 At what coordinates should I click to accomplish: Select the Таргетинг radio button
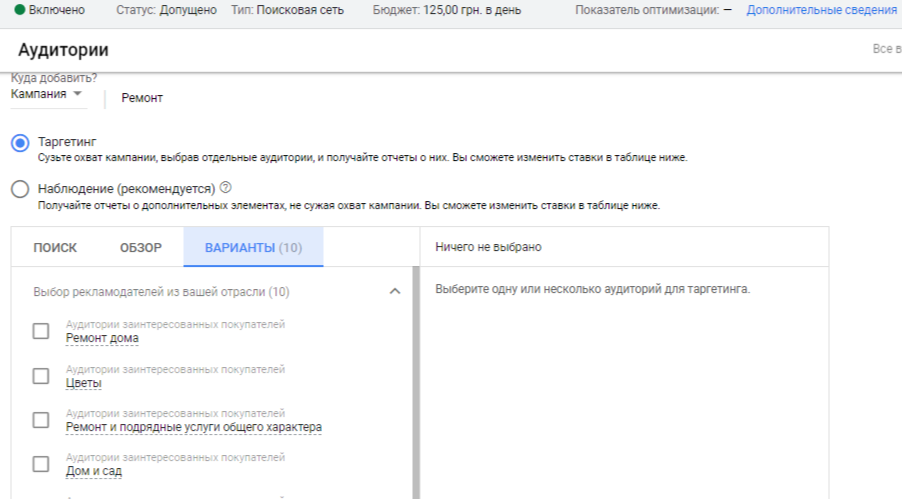click(20, 143)
